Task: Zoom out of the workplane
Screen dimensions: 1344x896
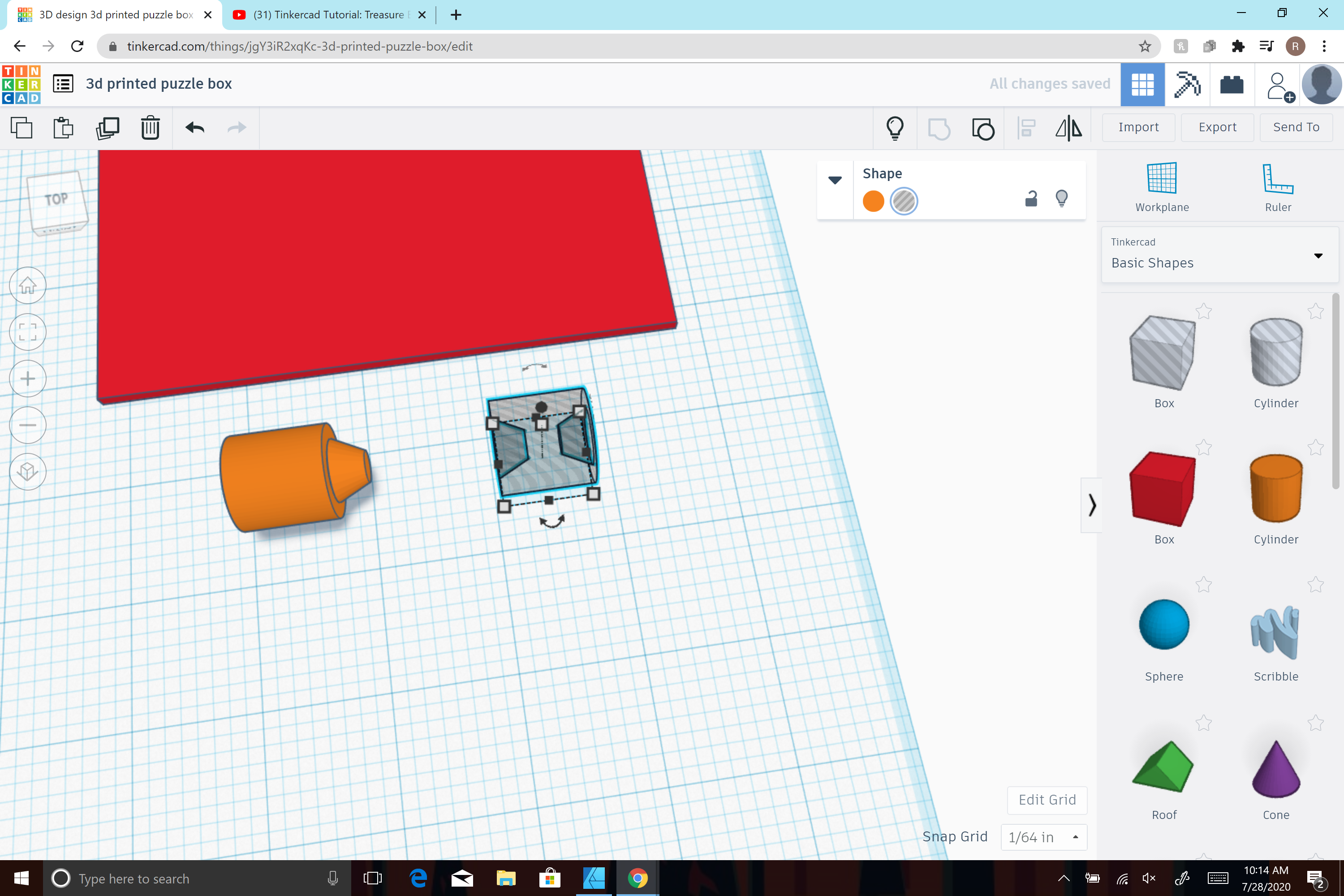Action: [27, 425]
